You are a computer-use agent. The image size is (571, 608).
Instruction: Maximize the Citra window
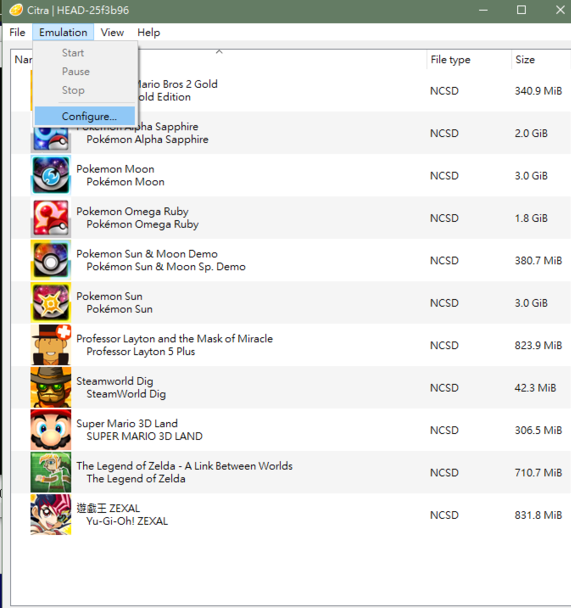521,10
